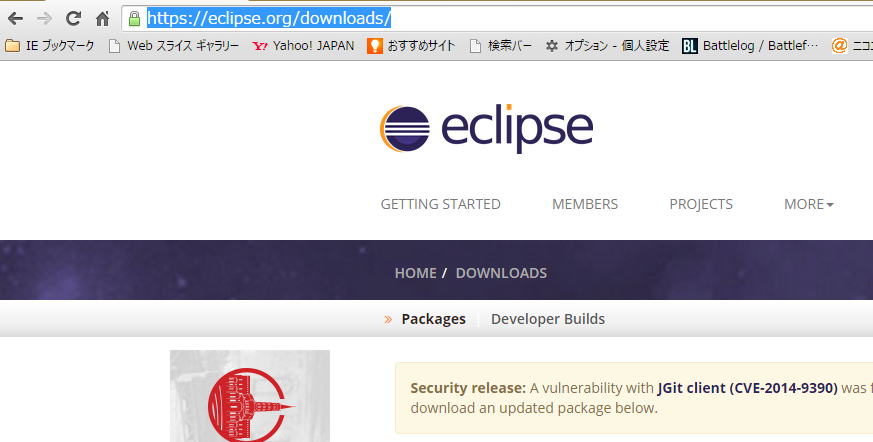
Task: Select the address bar URL field
Action: (x=497, y=18)
